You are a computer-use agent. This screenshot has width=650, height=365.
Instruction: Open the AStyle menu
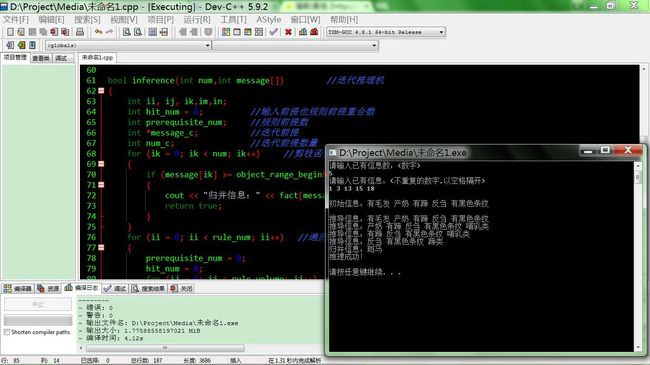[269, 19]
